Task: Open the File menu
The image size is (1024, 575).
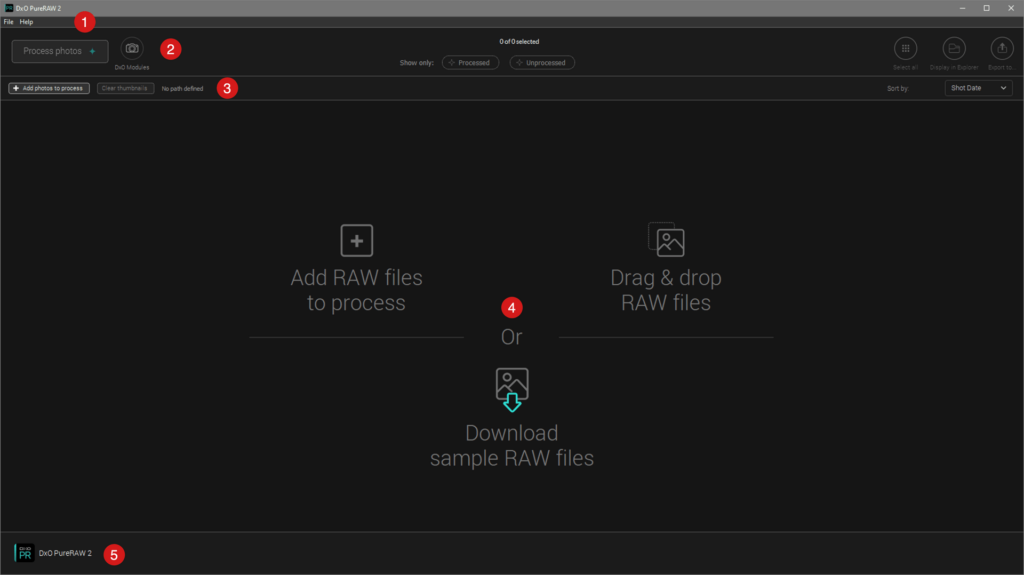Action: pos(8,22)
